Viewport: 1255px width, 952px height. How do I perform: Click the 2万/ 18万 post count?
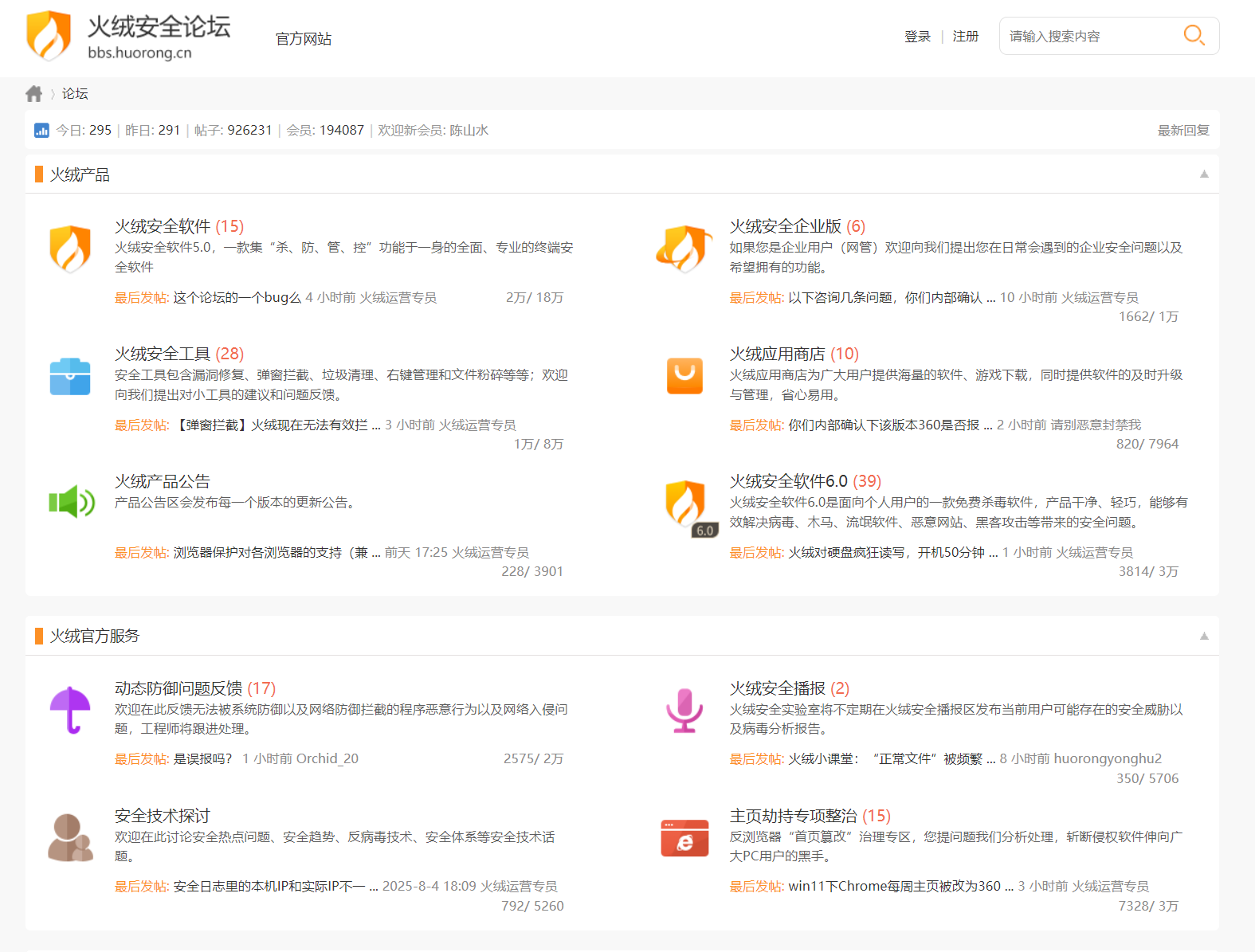tap(535, 298)
